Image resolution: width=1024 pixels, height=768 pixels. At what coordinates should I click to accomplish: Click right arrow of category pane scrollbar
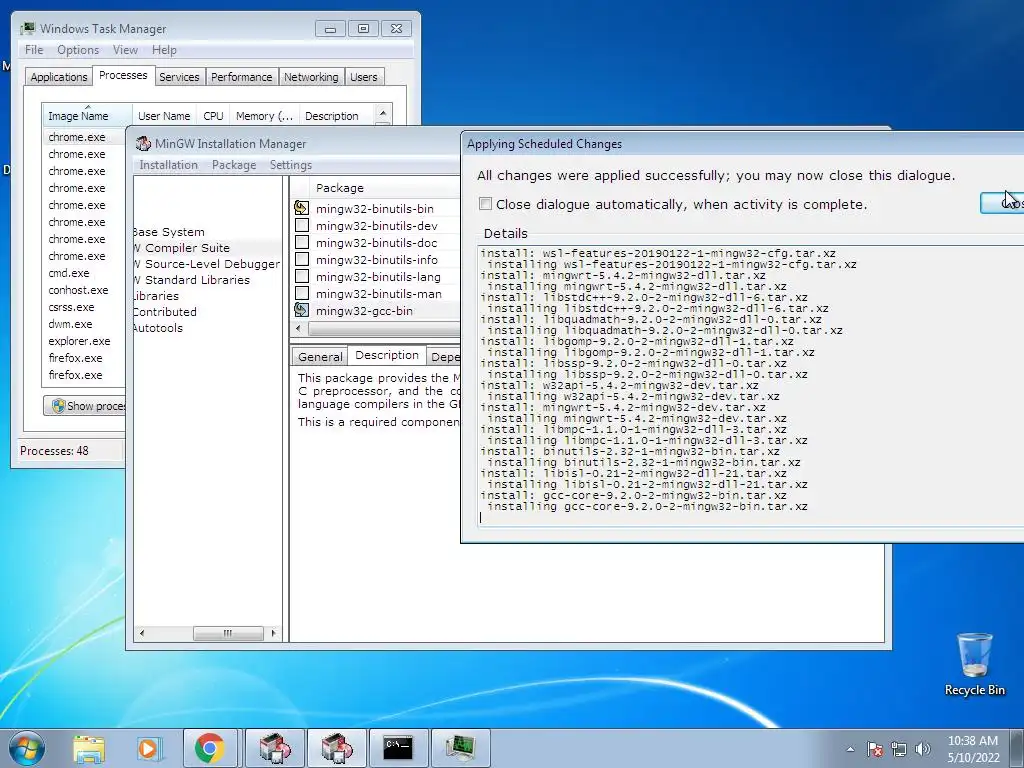tap(274, 633)
